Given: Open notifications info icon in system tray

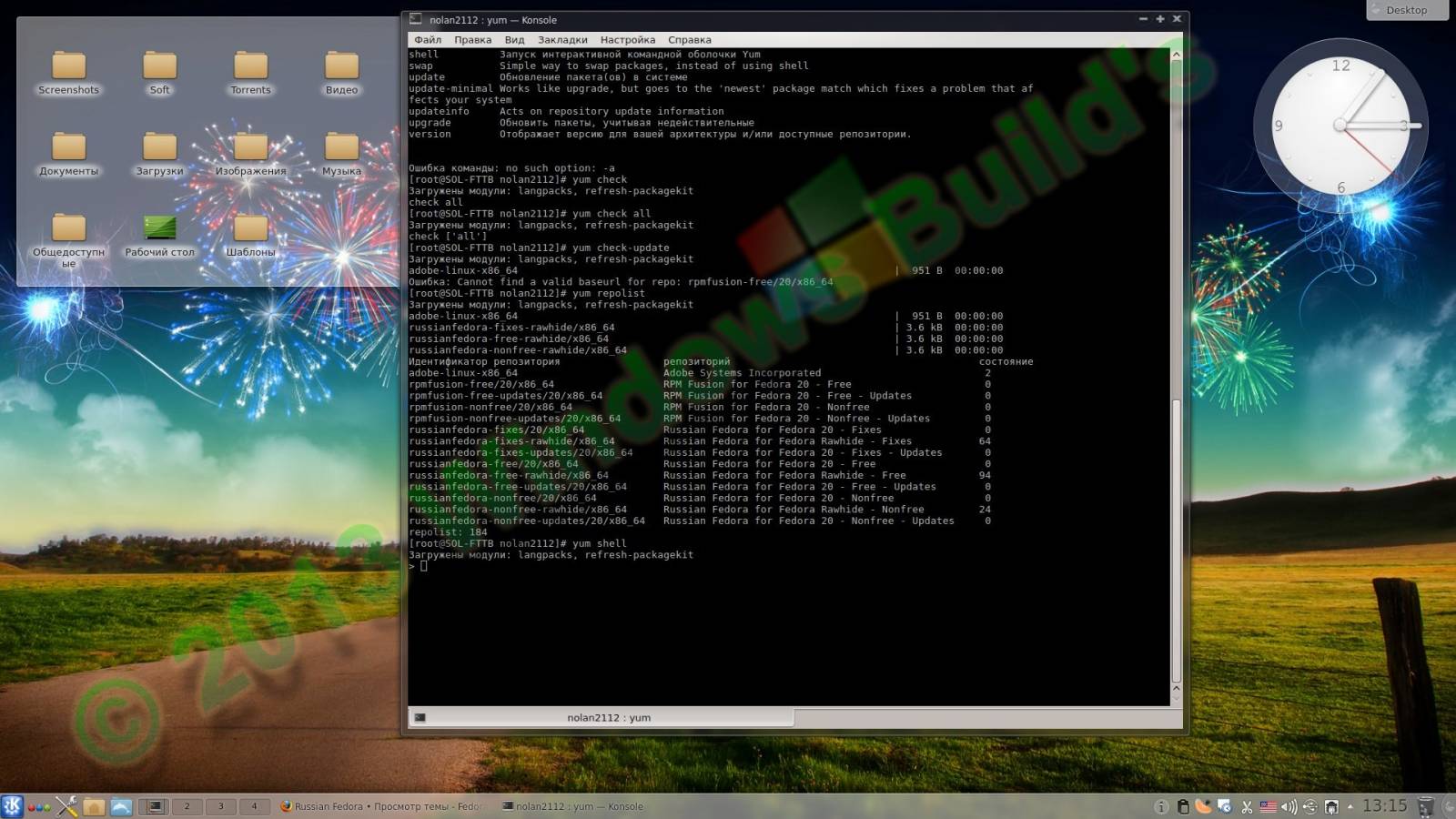Looking at the screenshot, I should tap(1161, 806).
